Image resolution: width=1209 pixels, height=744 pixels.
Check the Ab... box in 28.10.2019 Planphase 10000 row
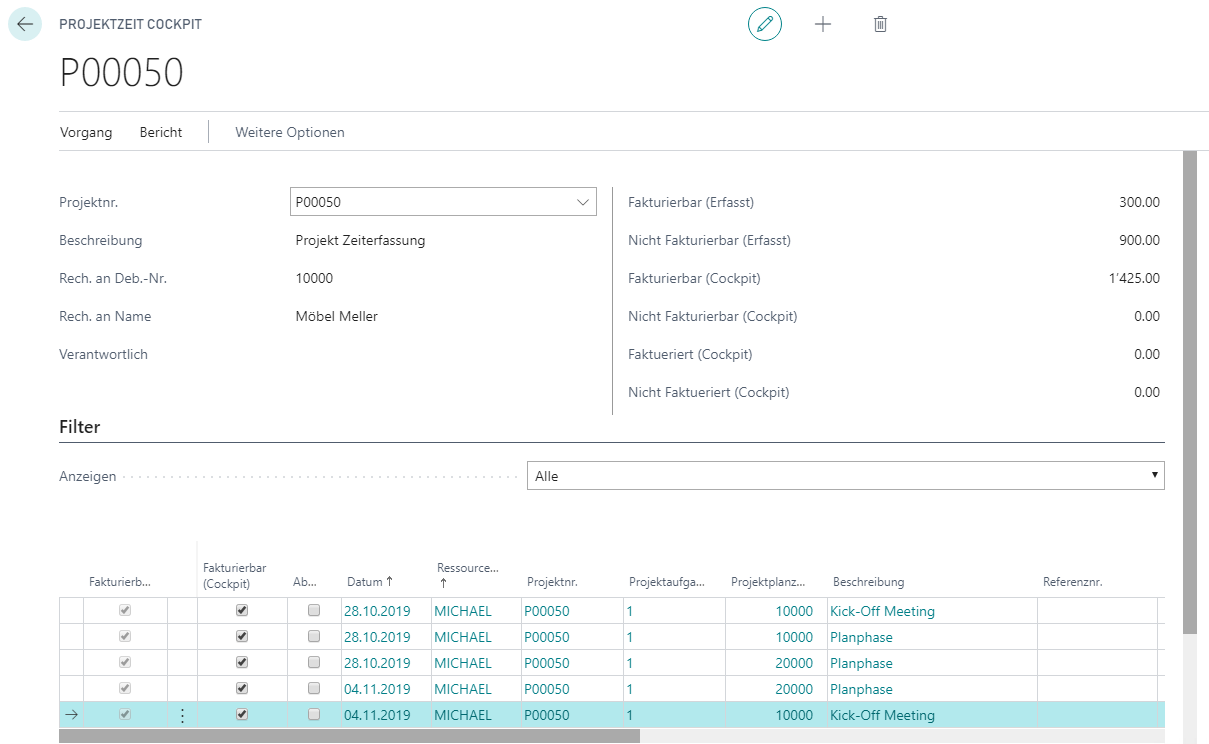(x=314, y=636)
